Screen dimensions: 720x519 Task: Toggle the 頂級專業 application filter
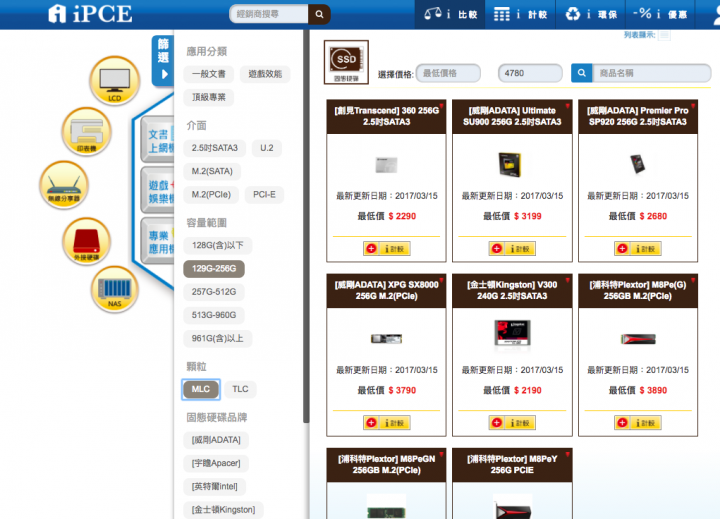click(x=209, y=97)
